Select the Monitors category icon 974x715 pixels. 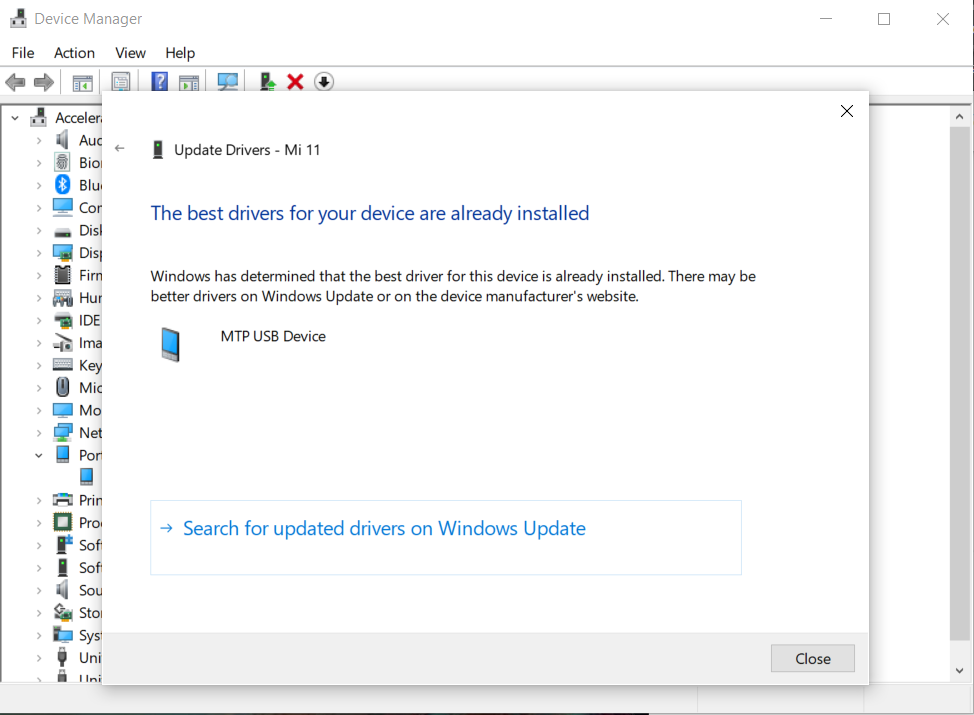pos(63,410)
